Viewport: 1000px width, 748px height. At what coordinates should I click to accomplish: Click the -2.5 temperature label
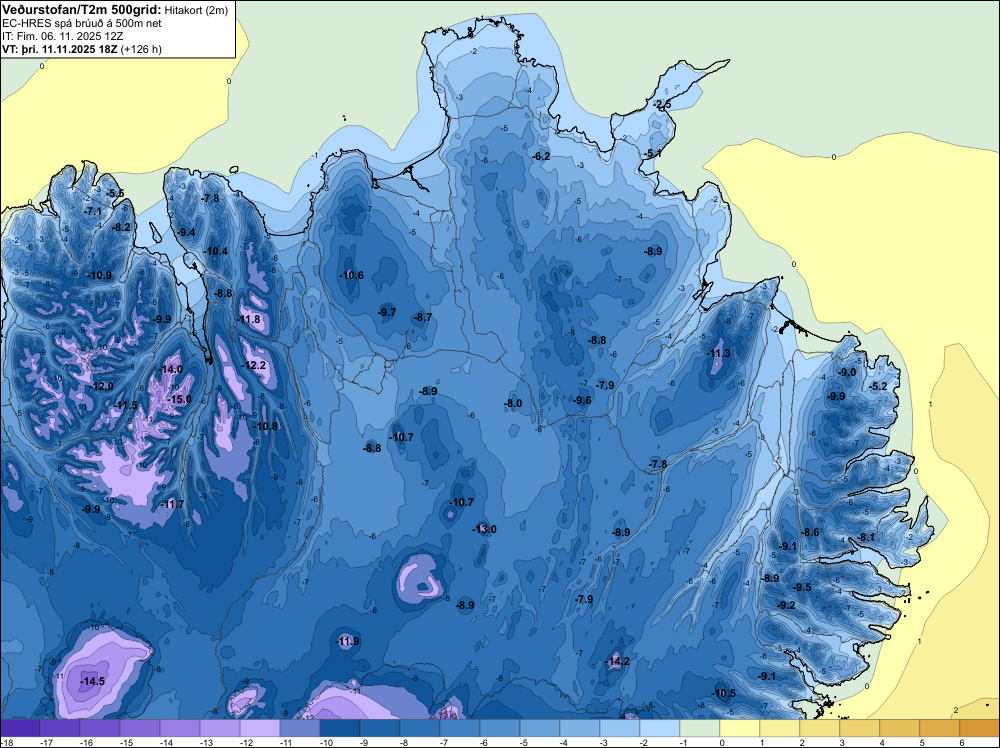point(663,105)
